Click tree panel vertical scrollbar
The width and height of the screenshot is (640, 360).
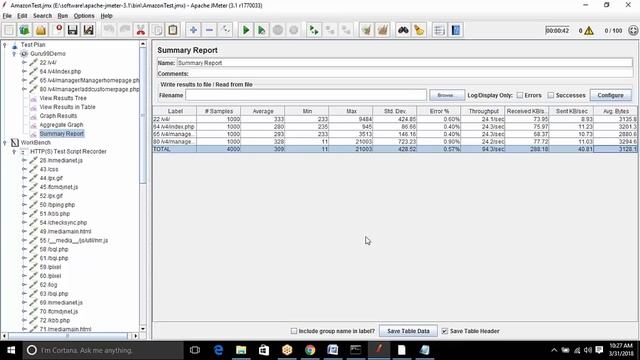(x=142, y=116)
